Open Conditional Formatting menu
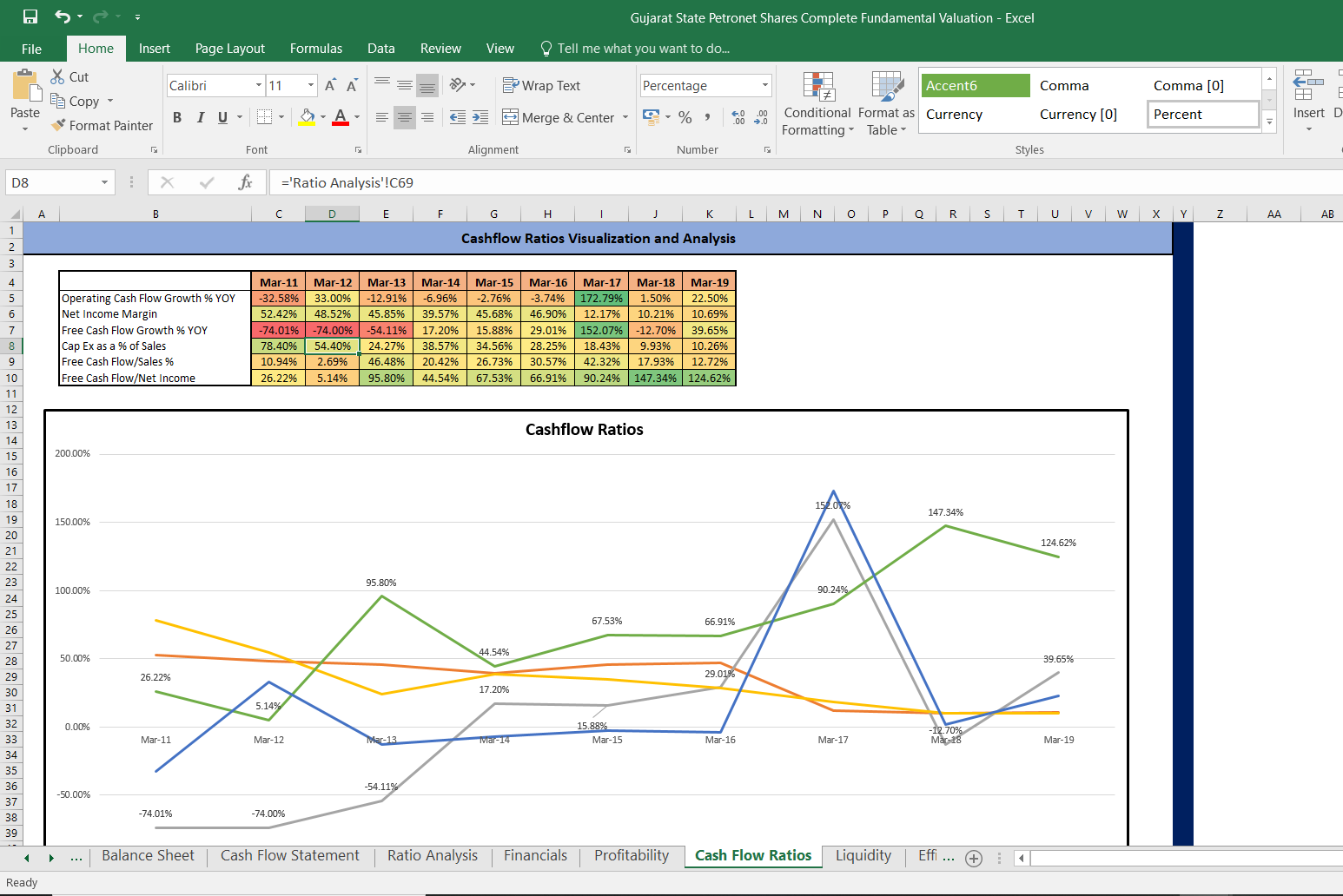This screenshot has width=1343, height=896. click(817, 104)
